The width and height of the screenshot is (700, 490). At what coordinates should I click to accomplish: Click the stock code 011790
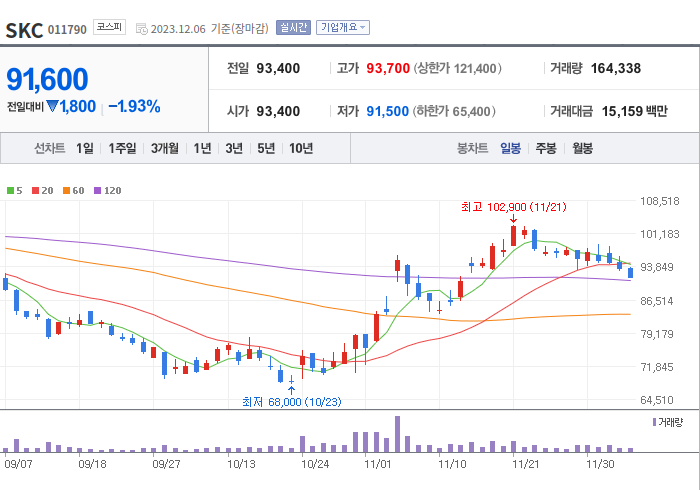67,30
